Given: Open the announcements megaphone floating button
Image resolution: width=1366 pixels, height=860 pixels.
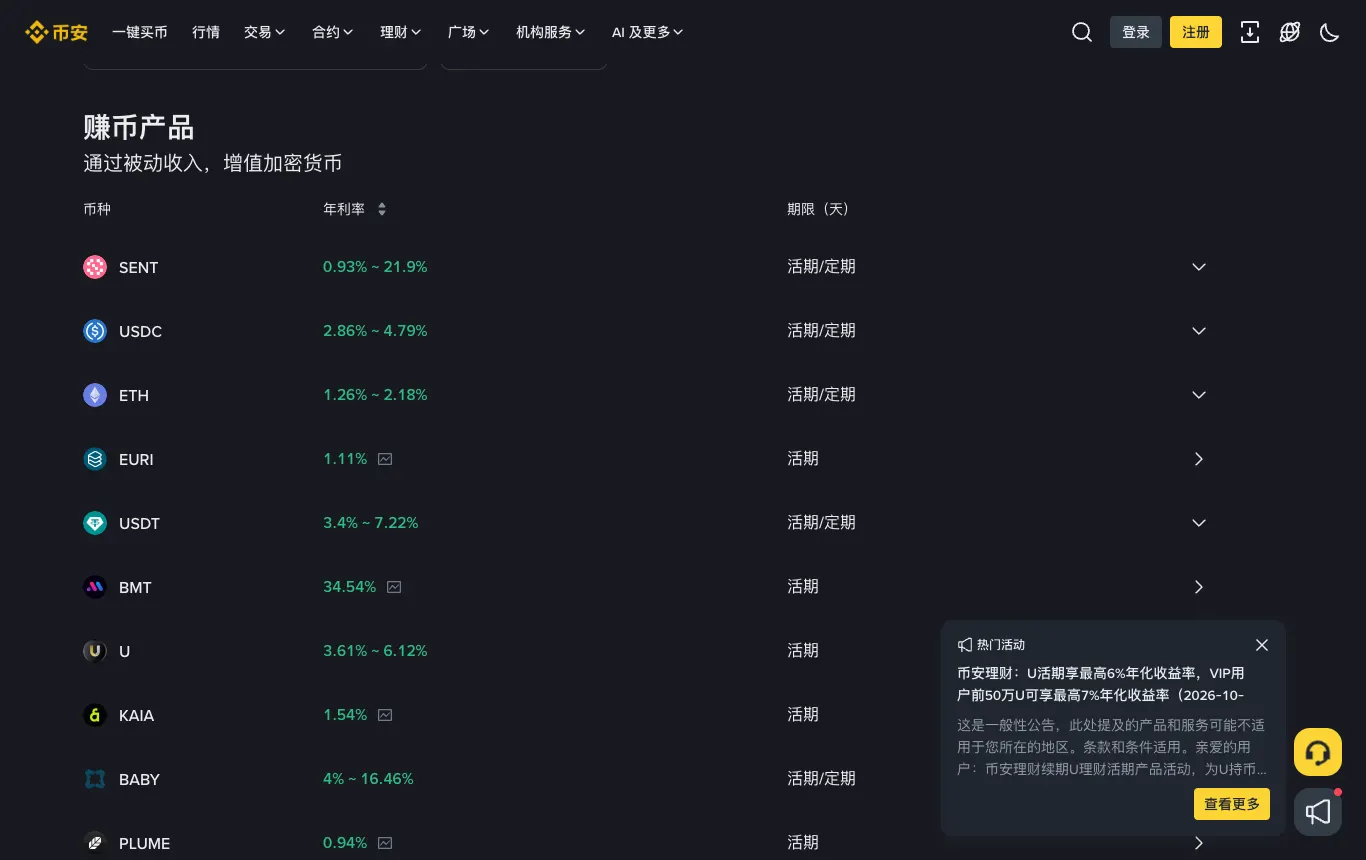Looking at the screenshot, I should (1318, 812).
